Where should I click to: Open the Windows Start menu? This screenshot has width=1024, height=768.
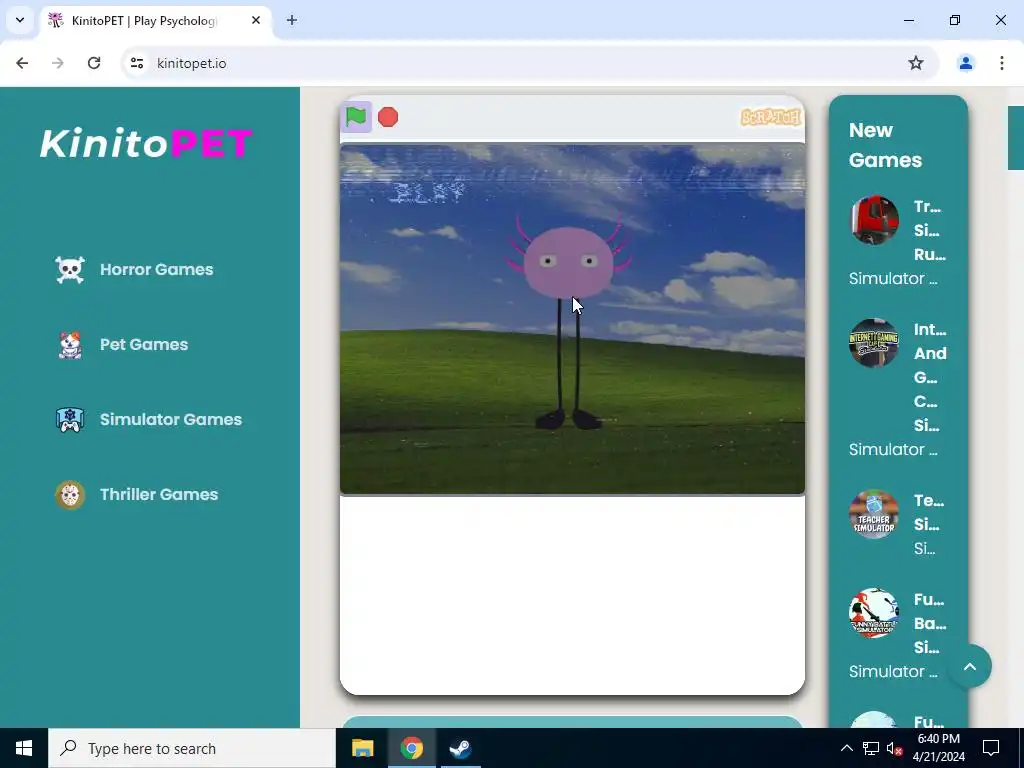click(24, 748)
